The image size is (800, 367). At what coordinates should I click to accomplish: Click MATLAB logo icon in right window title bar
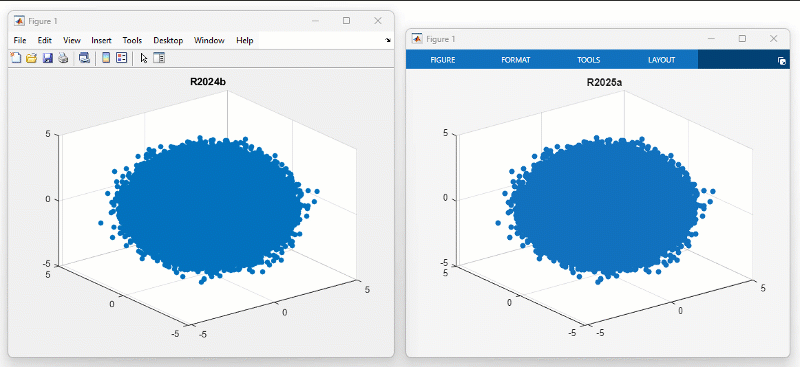tap(417, 39)
